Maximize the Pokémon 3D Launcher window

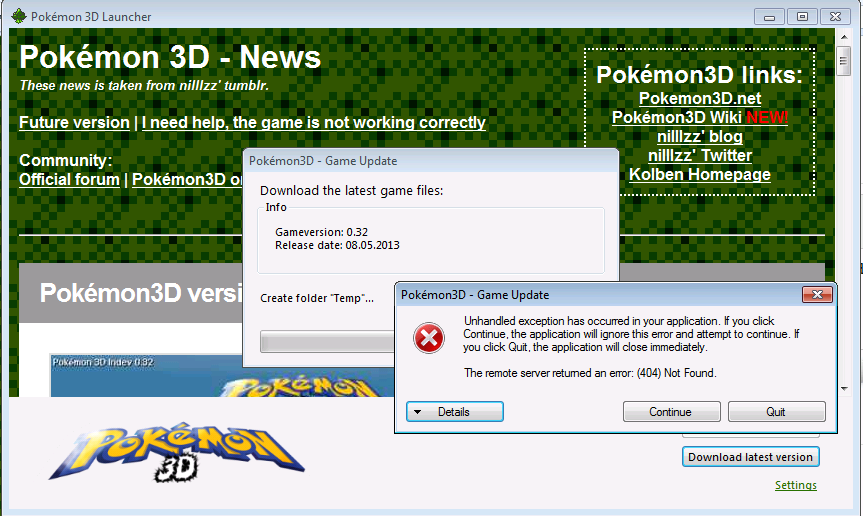point(802,17)
